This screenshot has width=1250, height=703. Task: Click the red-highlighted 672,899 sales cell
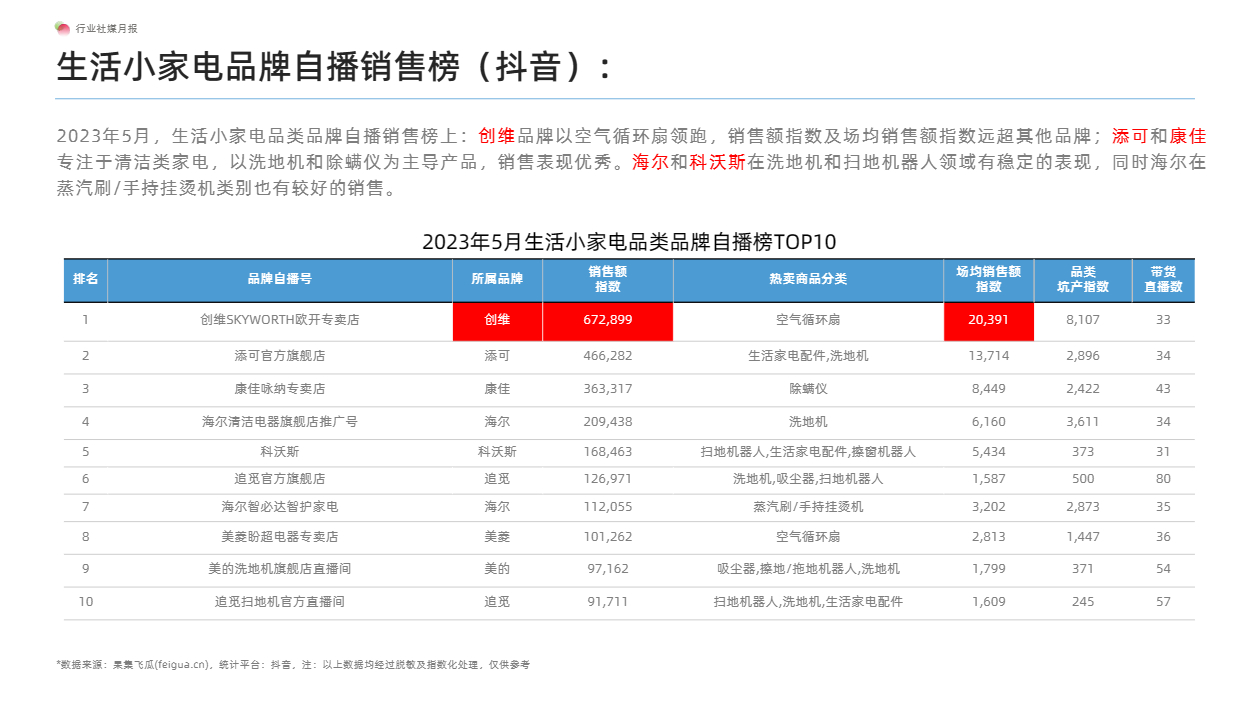[x=608, y=321]
